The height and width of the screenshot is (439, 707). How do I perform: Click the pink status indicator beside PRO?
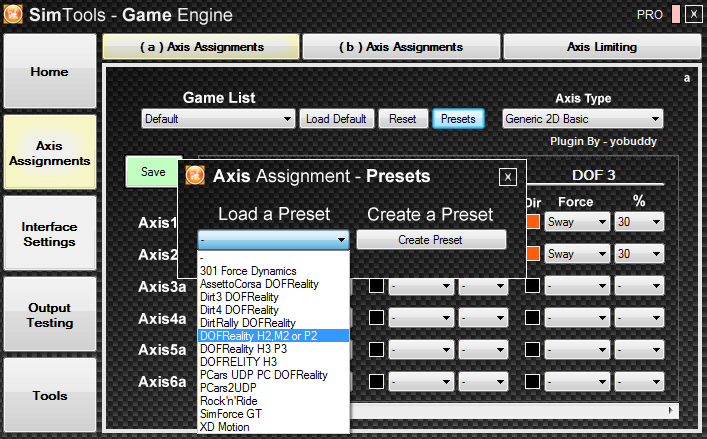[675, 14]
